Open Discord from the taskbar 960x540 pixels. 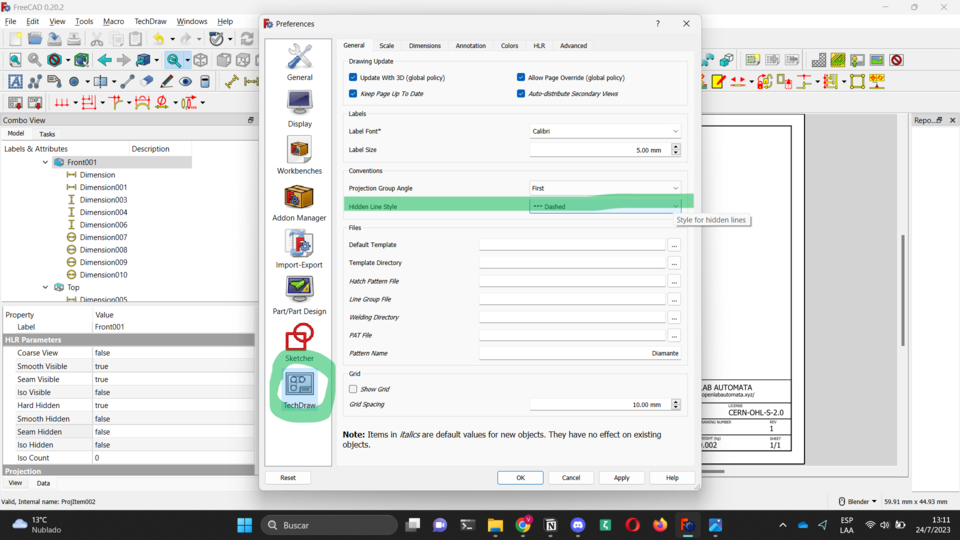[577, 525]
